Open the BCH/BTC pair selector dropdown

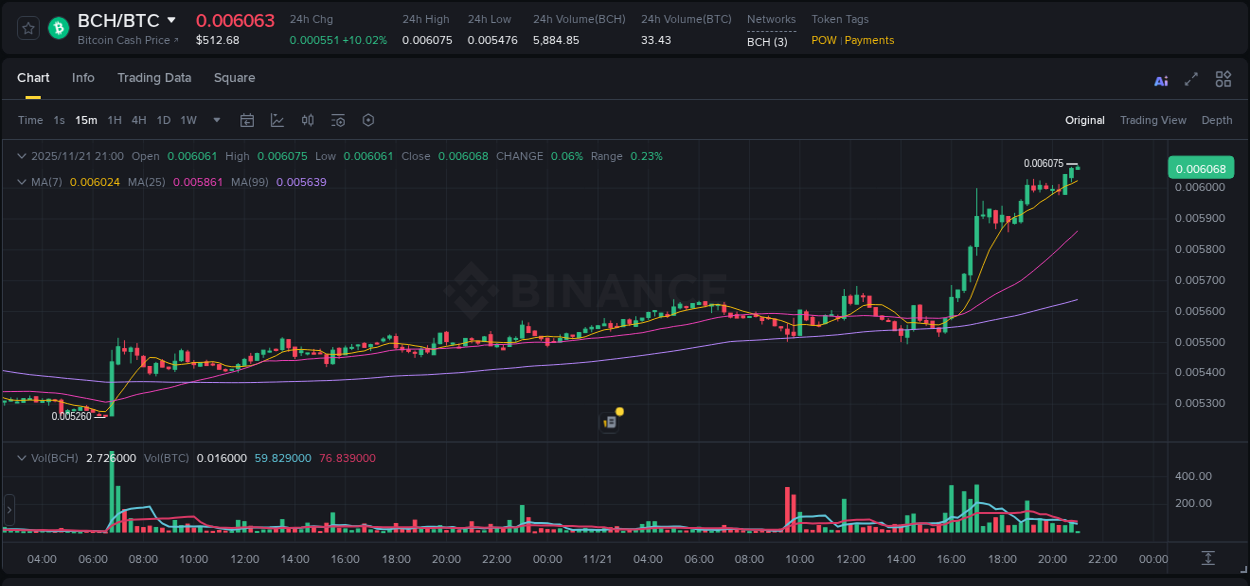point(172,20)
